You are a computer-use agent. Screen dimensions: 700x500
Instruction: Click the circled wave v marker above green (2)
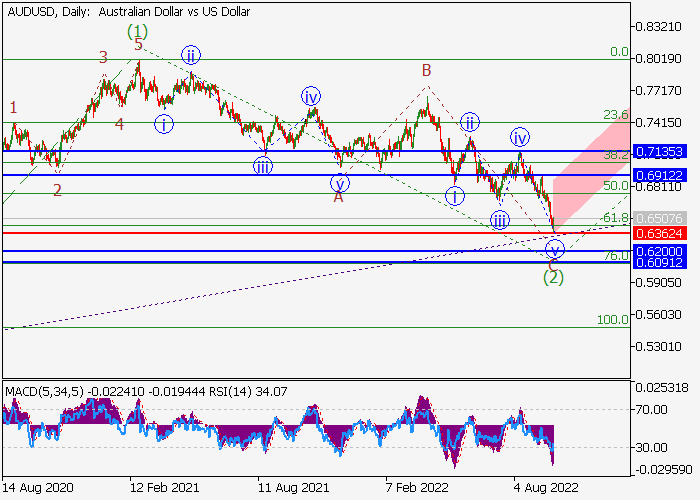pyautogui.click(x=555, y=249)
